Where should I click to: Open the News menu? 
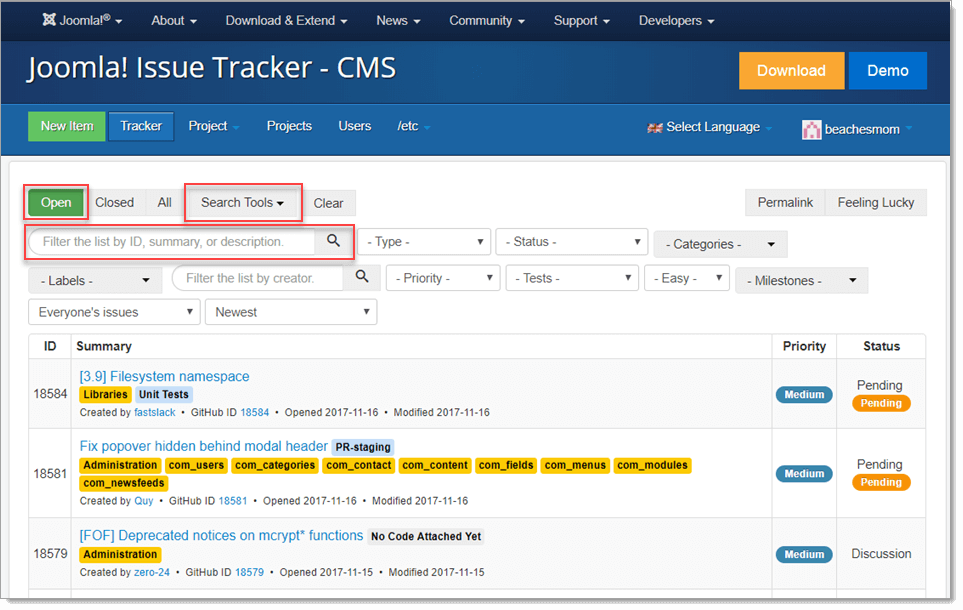[x=398, y=21]
